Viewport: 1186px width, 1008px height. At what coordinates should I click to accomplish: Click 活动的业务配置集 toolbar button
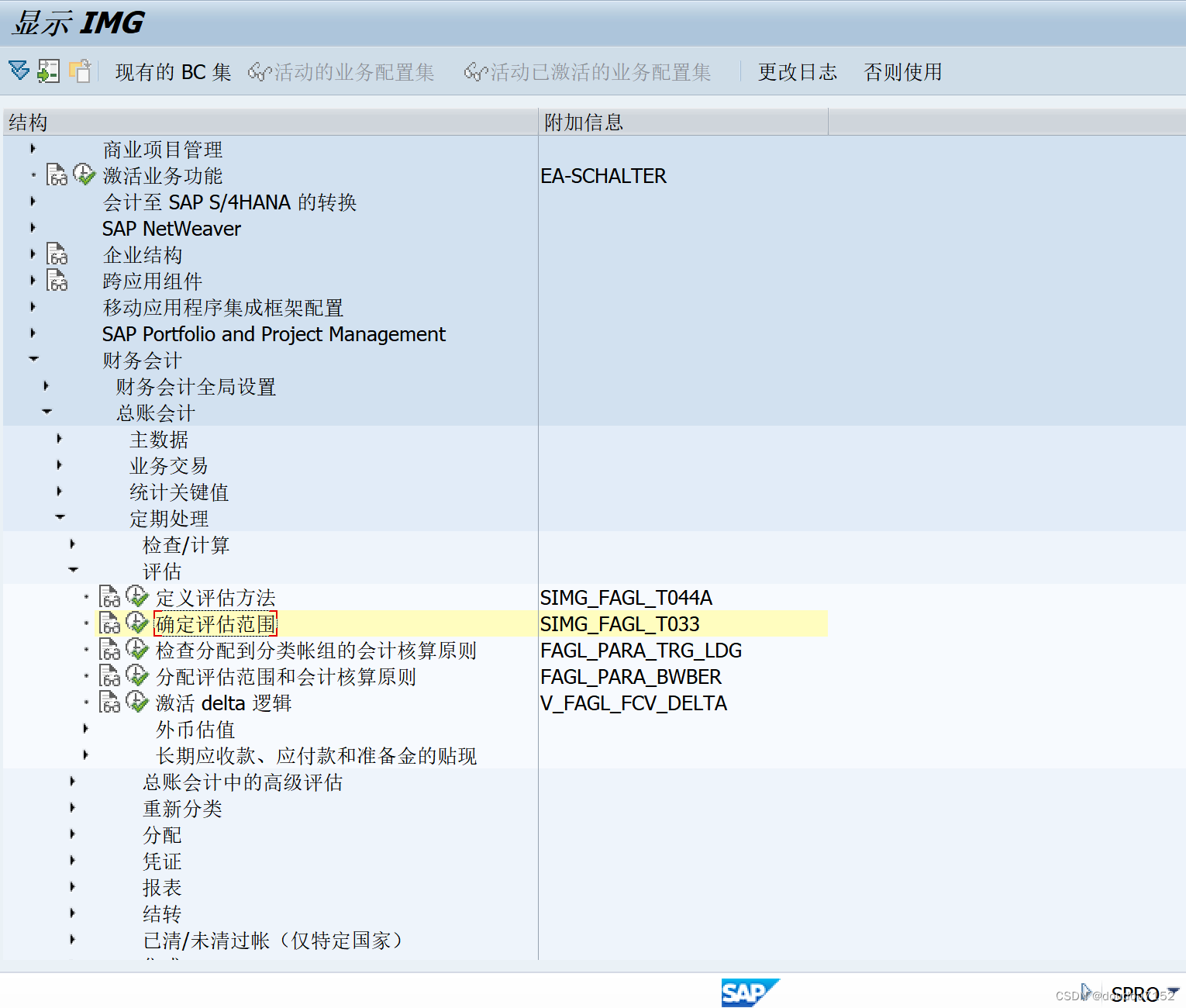point(341,72)
